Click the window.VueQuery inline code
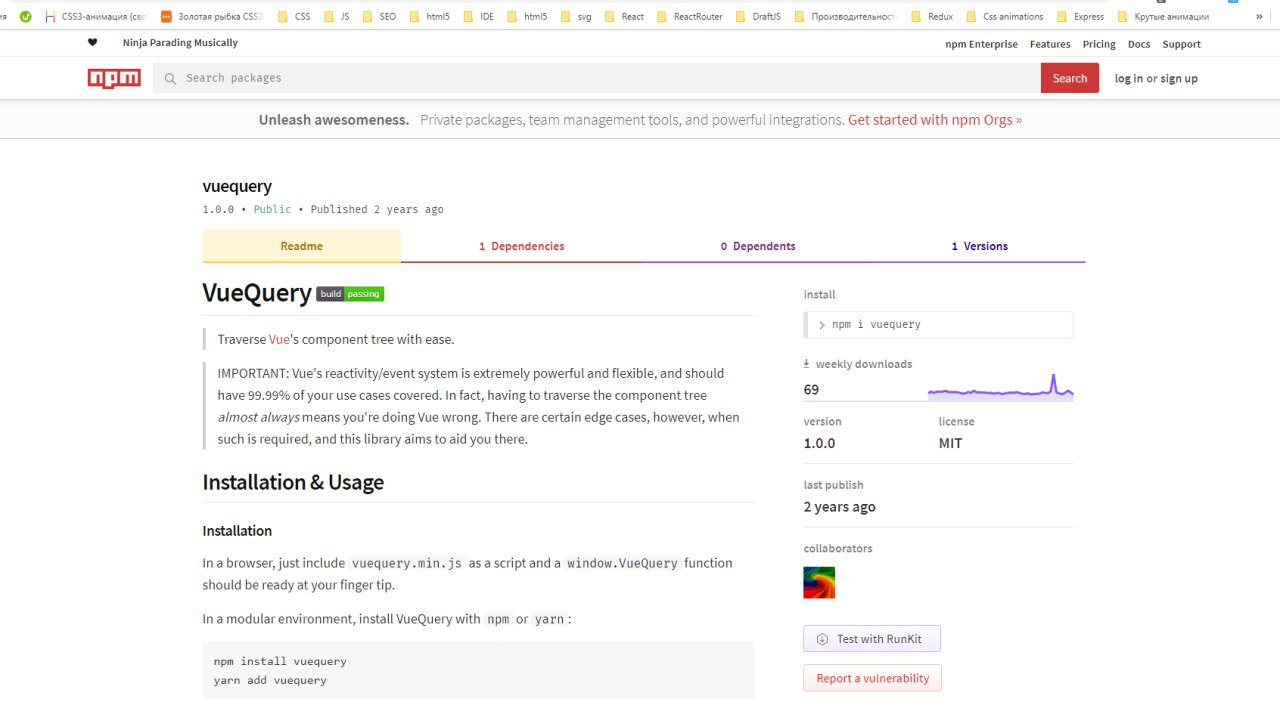This screenshot has height=705, width=1280. pyautogui.click(x=622, y=563)
